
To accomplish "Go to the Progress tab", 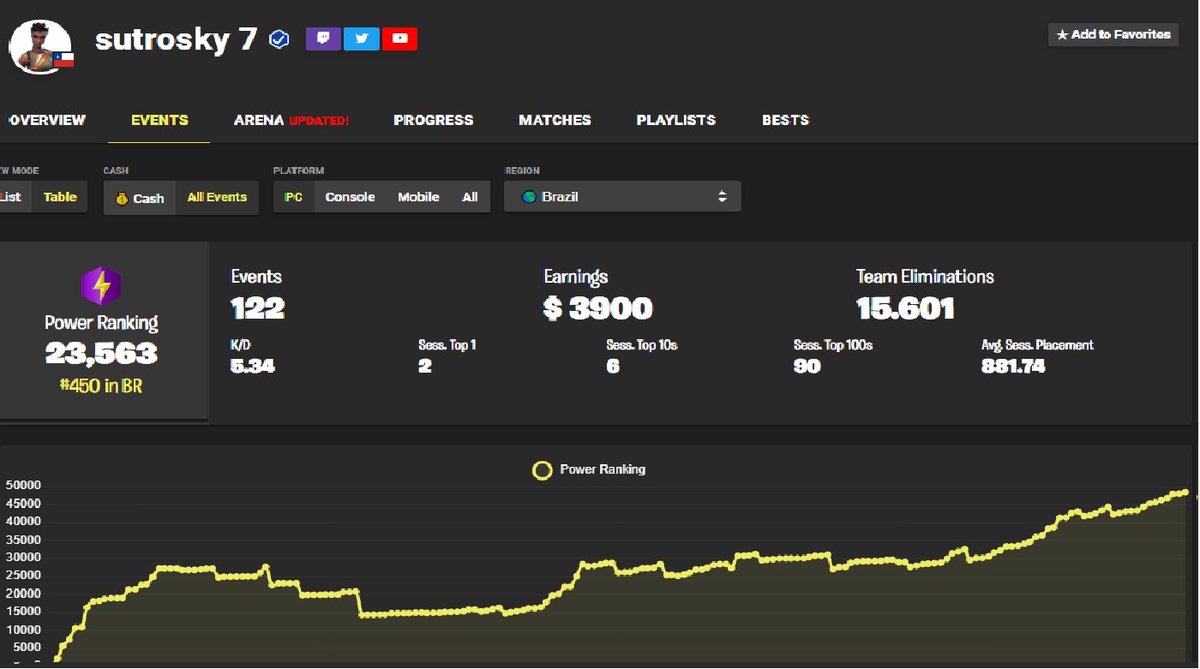I will click(433, 120).
